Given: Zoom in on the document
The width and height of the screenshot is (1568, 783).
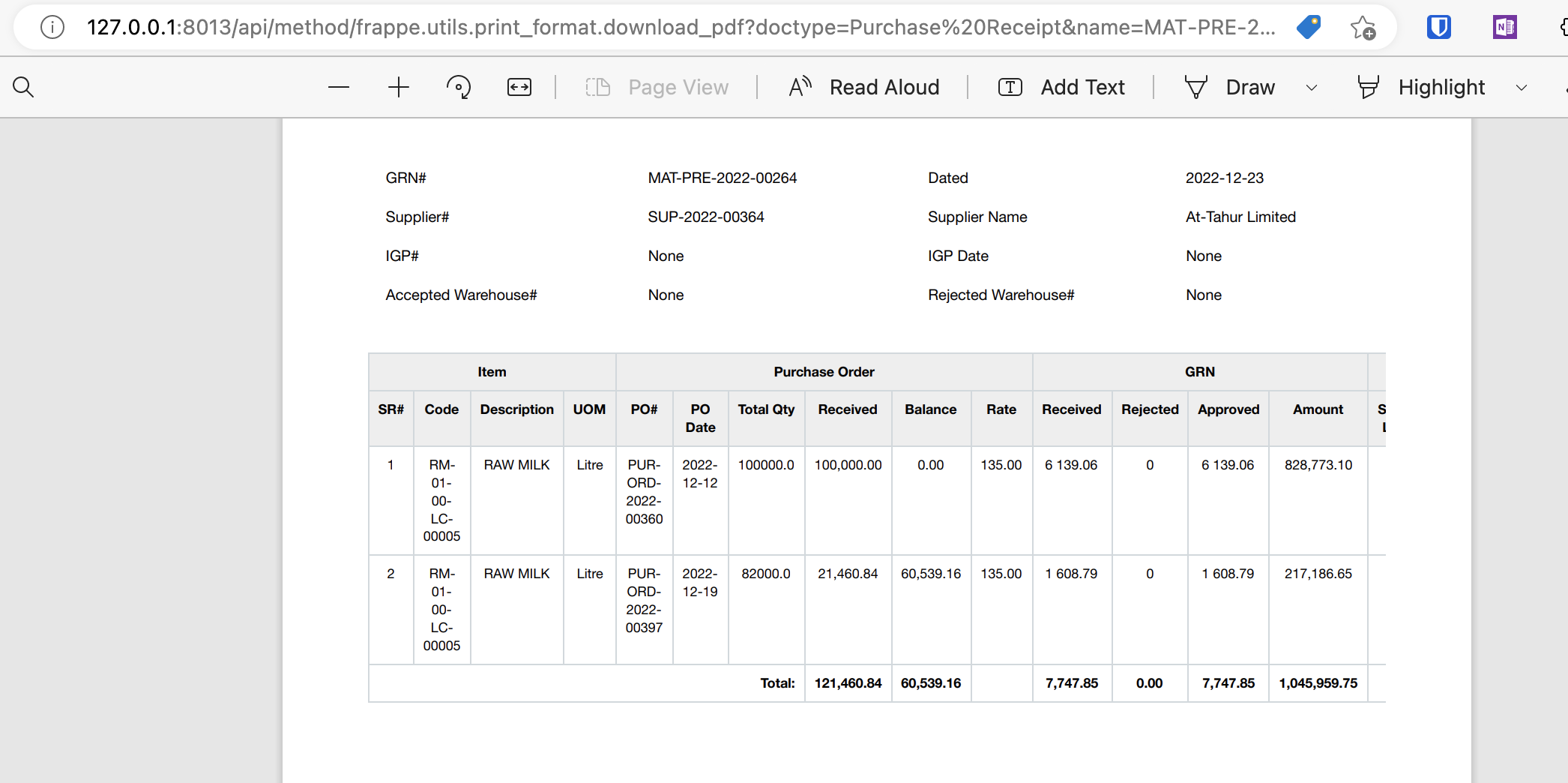Looking at the screenshot, I should click(398, 87).
